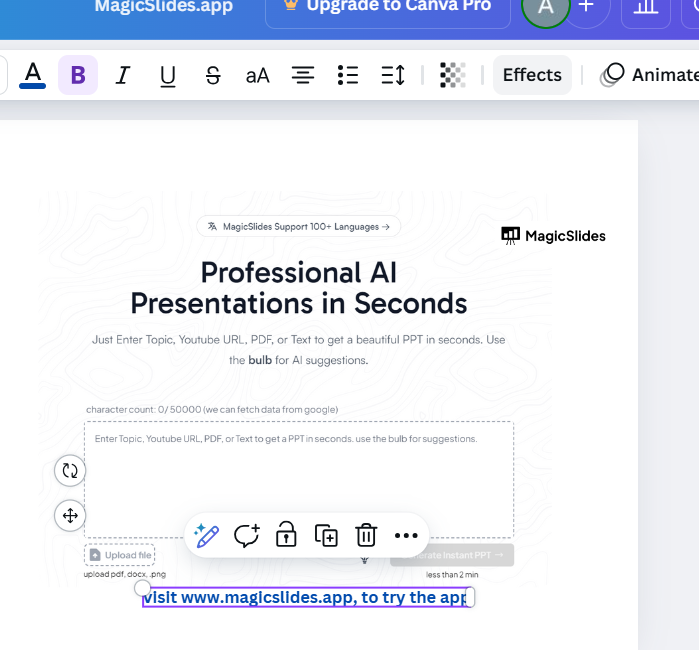The width and height of the screenshot is (699, 650).
Task: Click the MagicSlides logo on the slide
Action: [553, 236]
